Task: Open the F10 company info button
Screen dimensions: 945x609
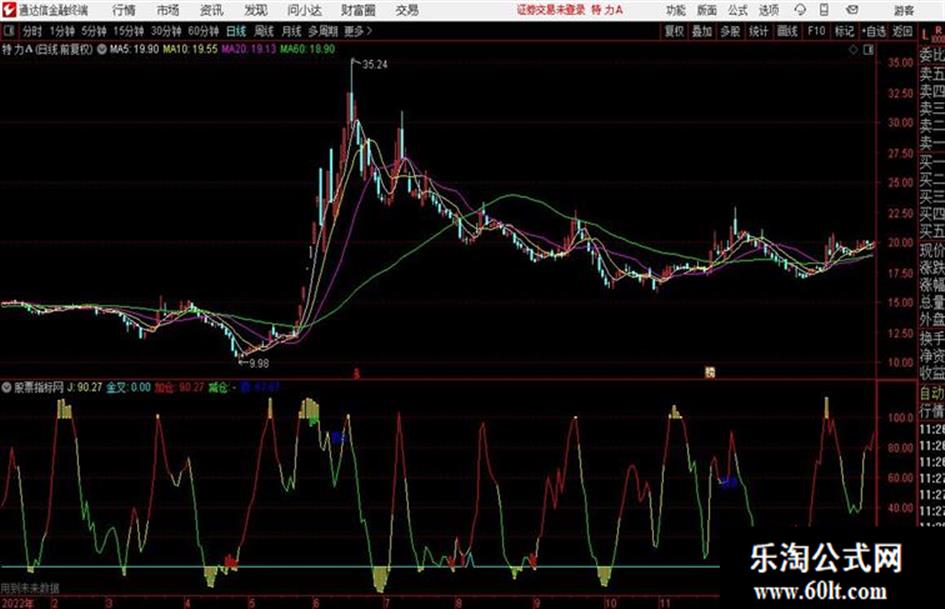Action: [816, 31]
